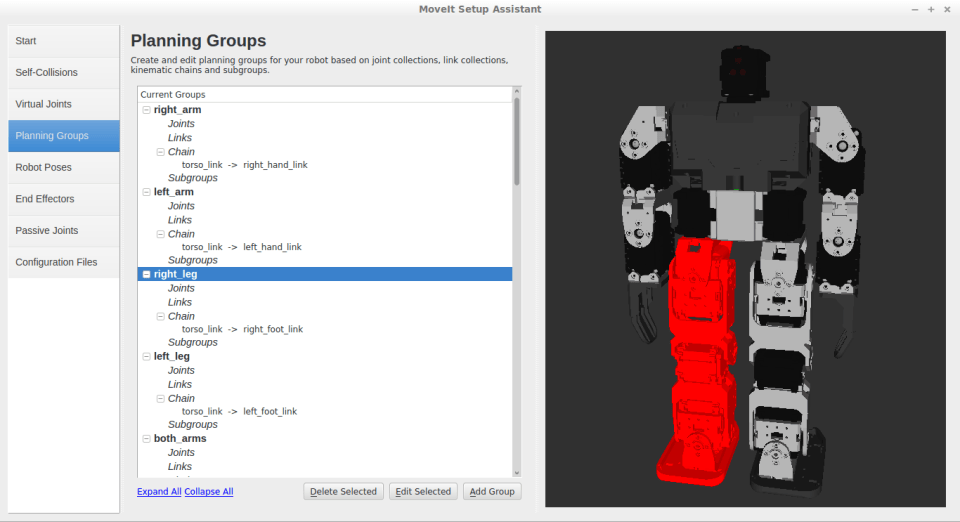Viewport: 960px width, 522px height.
Task: Collapse the left_arm group expander
Action: pyautogui.click(x=147, y=192)
